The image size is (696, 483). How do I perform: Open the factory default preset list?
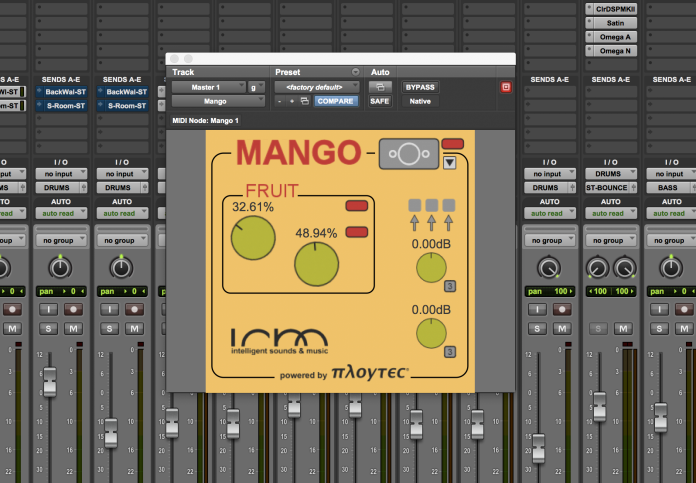coord(317,87)
